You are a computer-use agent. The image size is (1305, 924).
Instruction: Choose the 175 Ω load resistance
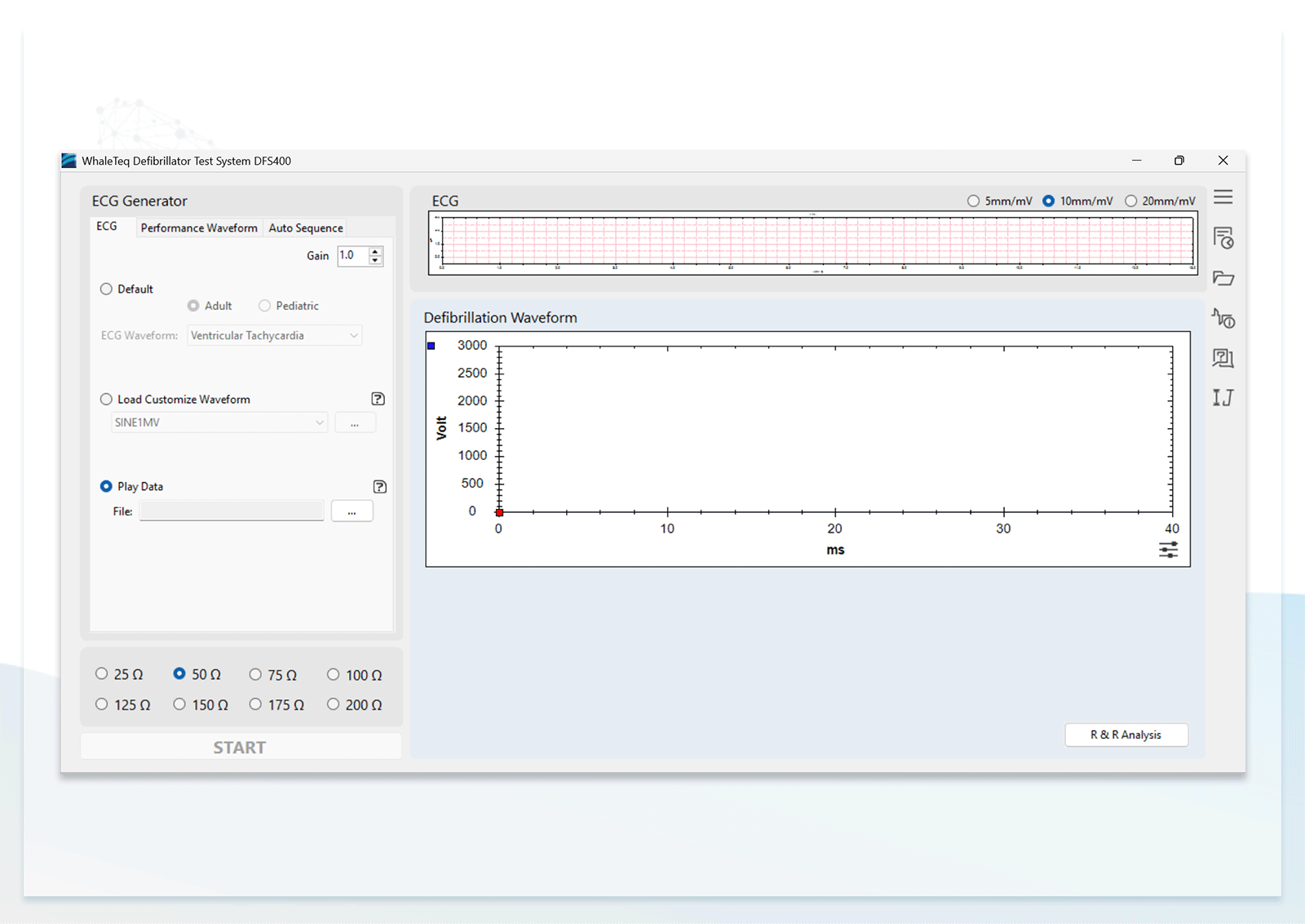[255, 704]
